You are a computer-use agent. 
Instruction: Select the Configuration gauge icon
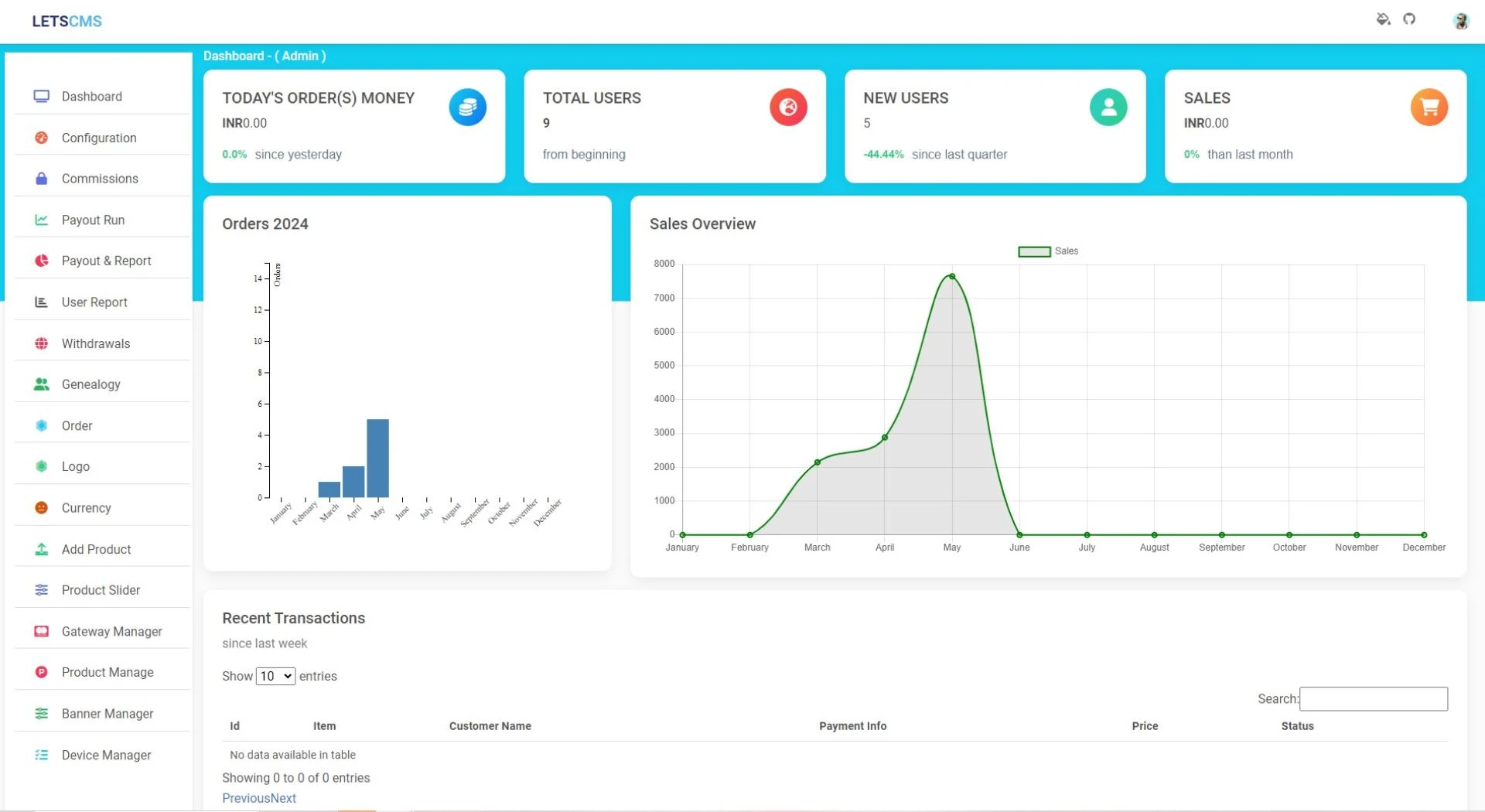(42, 138)
